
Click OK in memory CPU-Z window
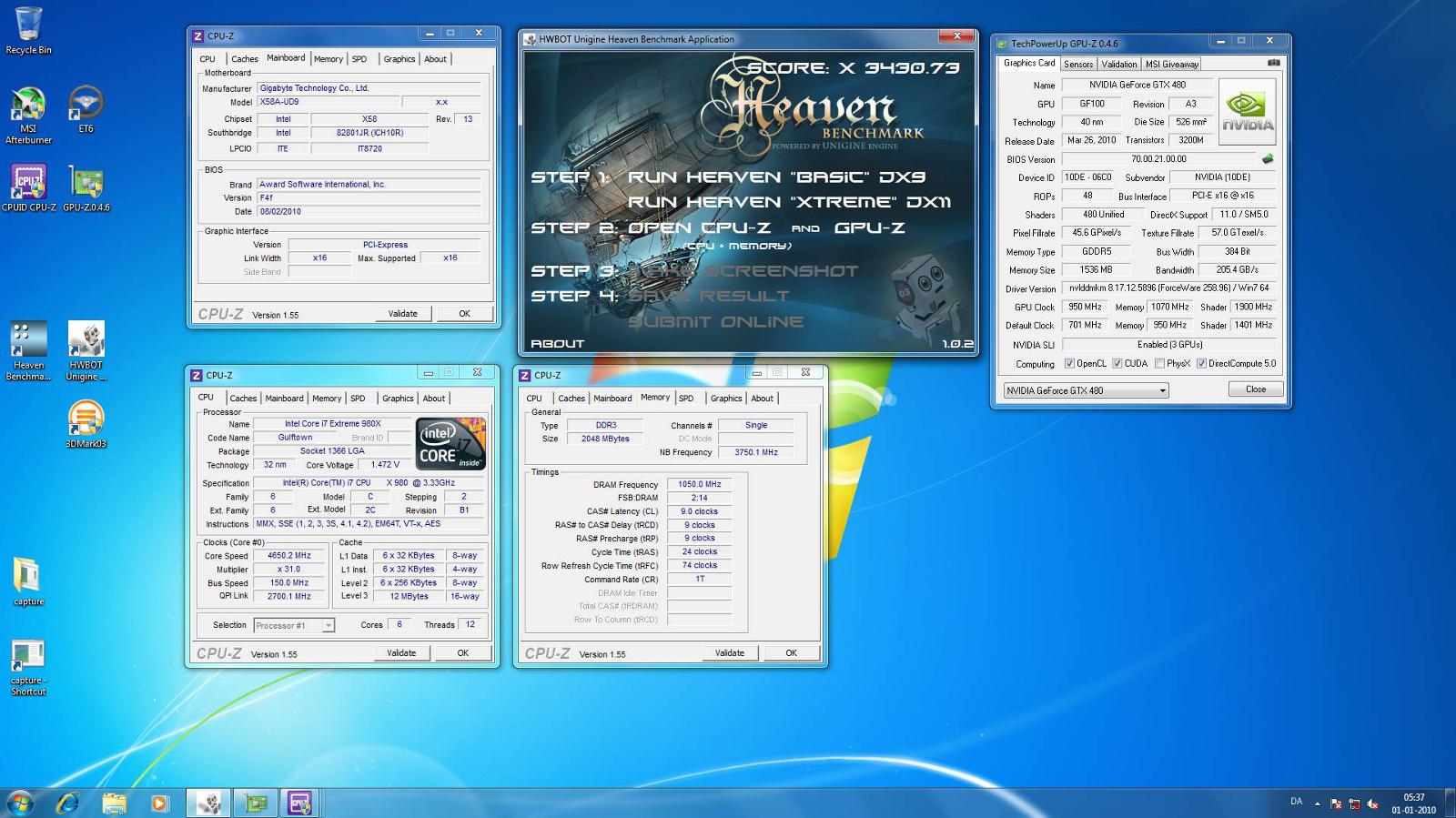(x=791, y=653)
